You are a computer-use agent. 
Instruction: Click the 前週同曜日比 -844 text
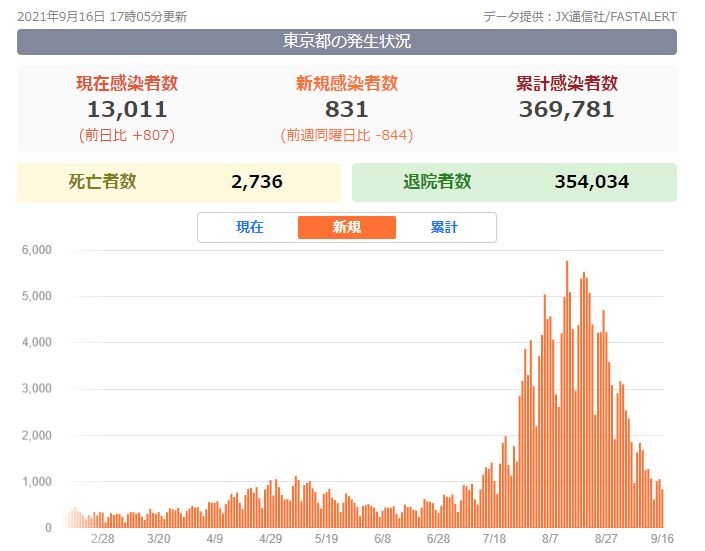[347, 135]
